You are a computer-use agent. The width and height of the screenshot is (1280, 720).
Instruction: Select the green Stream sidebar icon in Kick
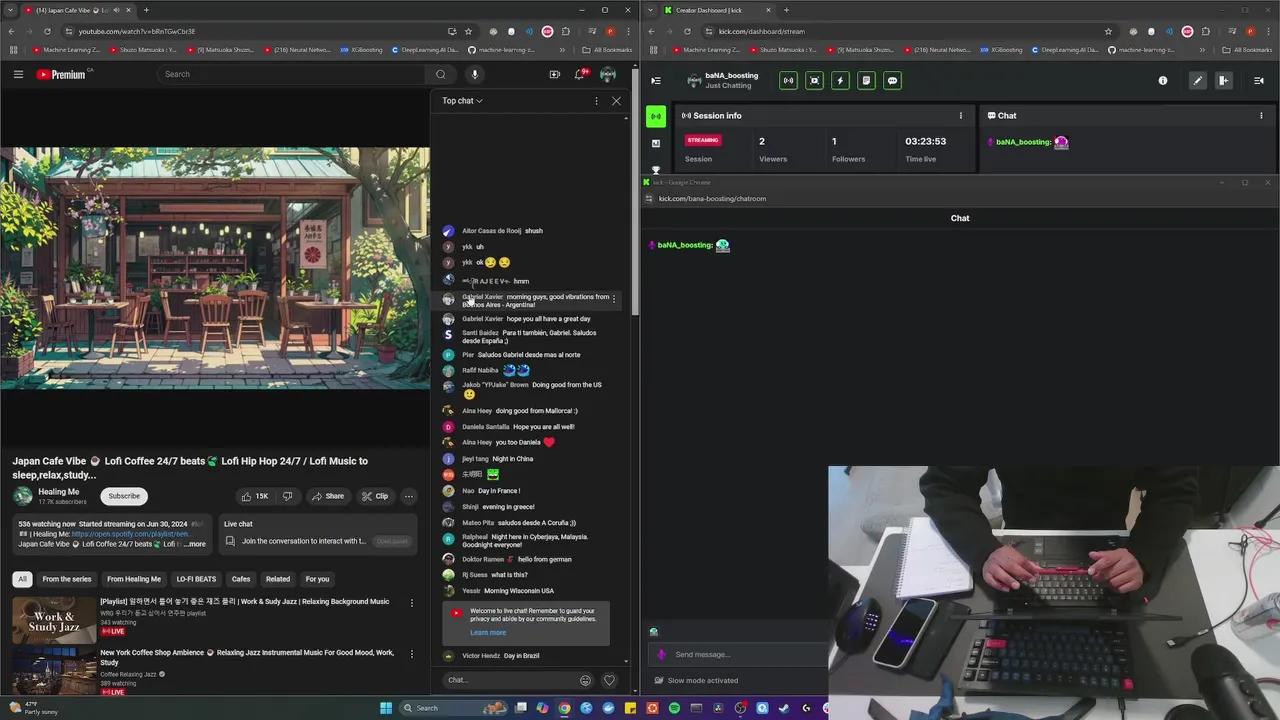pos(656,117)
